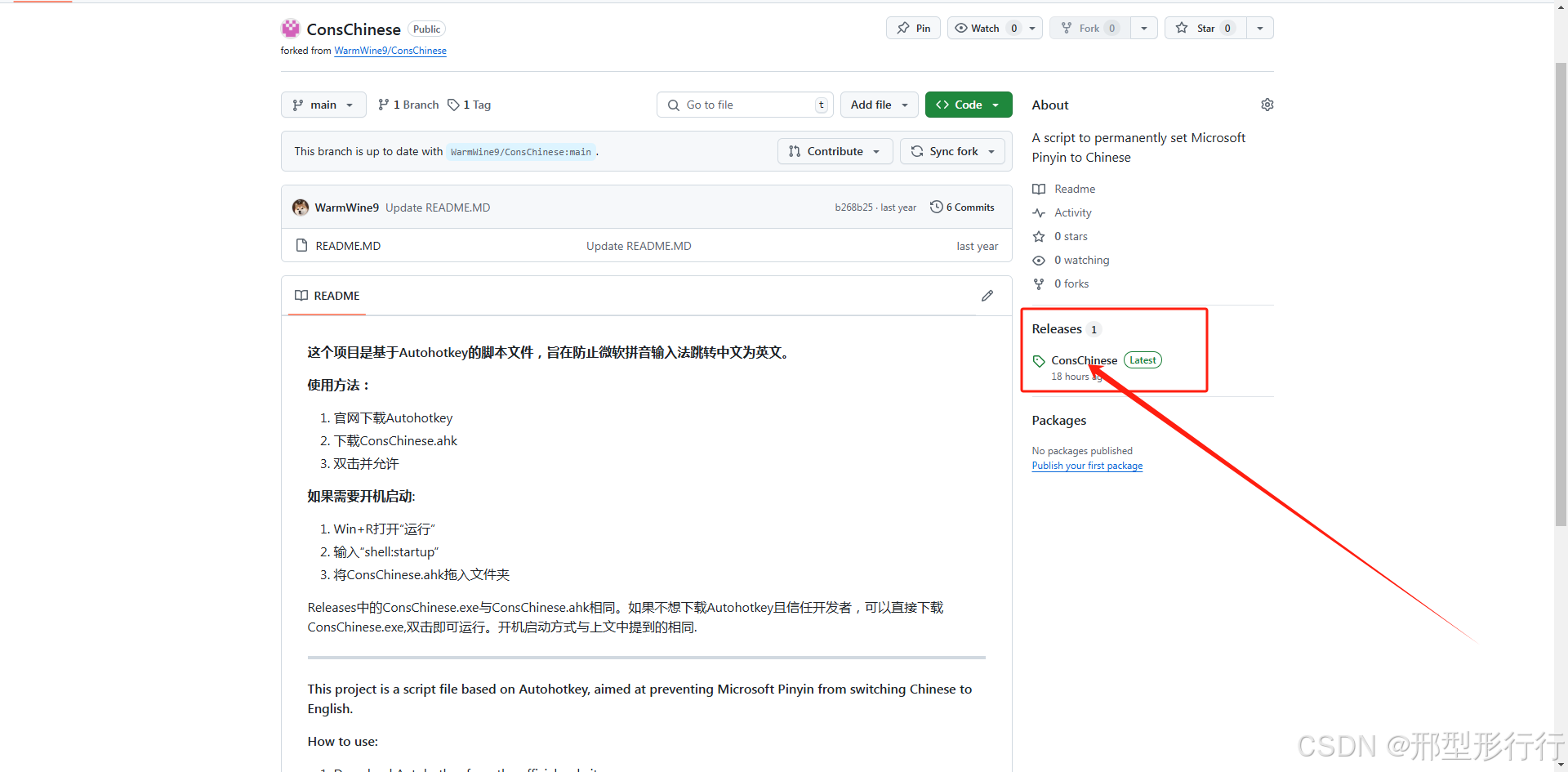The height and width of the screenshot is (772, 1568).
Task: Click the Latest release badge
Action: pos(1143,360)
